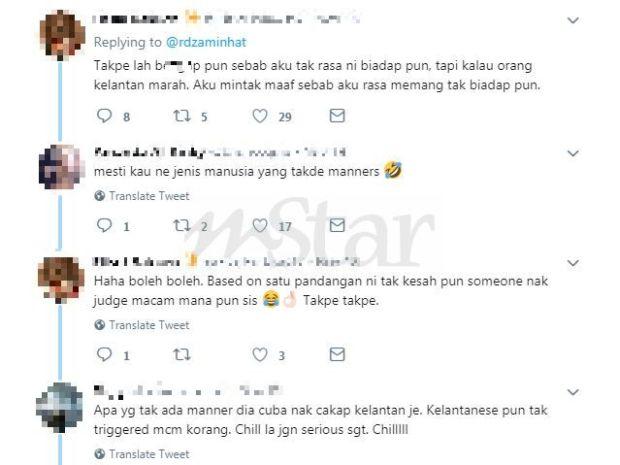
Task: Open first commenter's profile picture
Action: [x=62, y=35]
